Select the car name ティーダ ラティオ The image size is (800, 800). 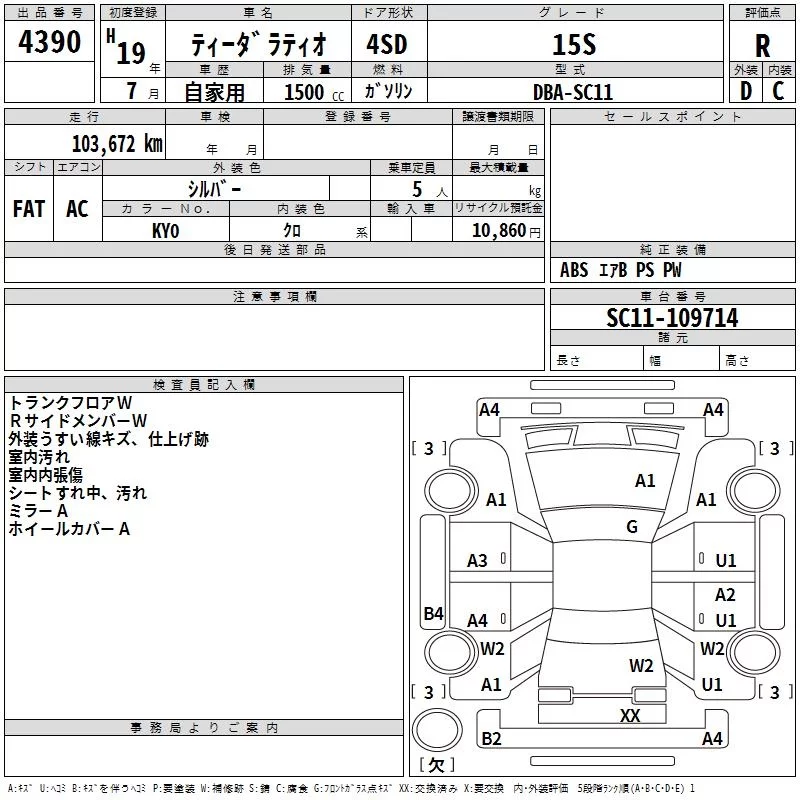[258, 45]
